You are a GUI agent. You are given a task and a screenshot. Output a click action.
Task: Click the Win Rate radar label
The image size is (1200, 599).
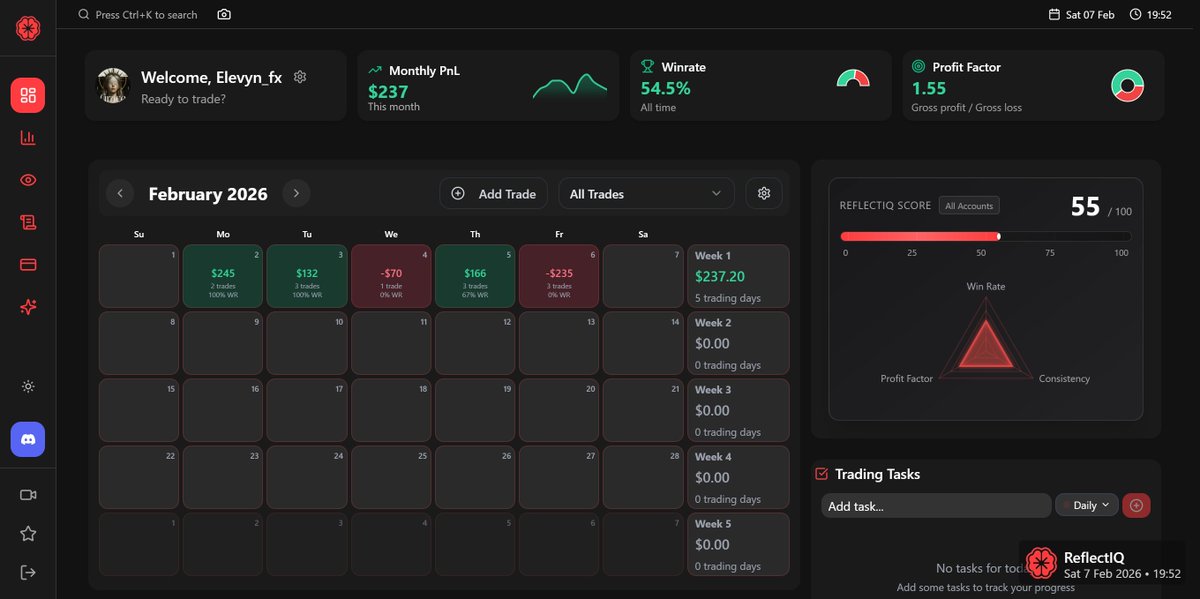986,287
